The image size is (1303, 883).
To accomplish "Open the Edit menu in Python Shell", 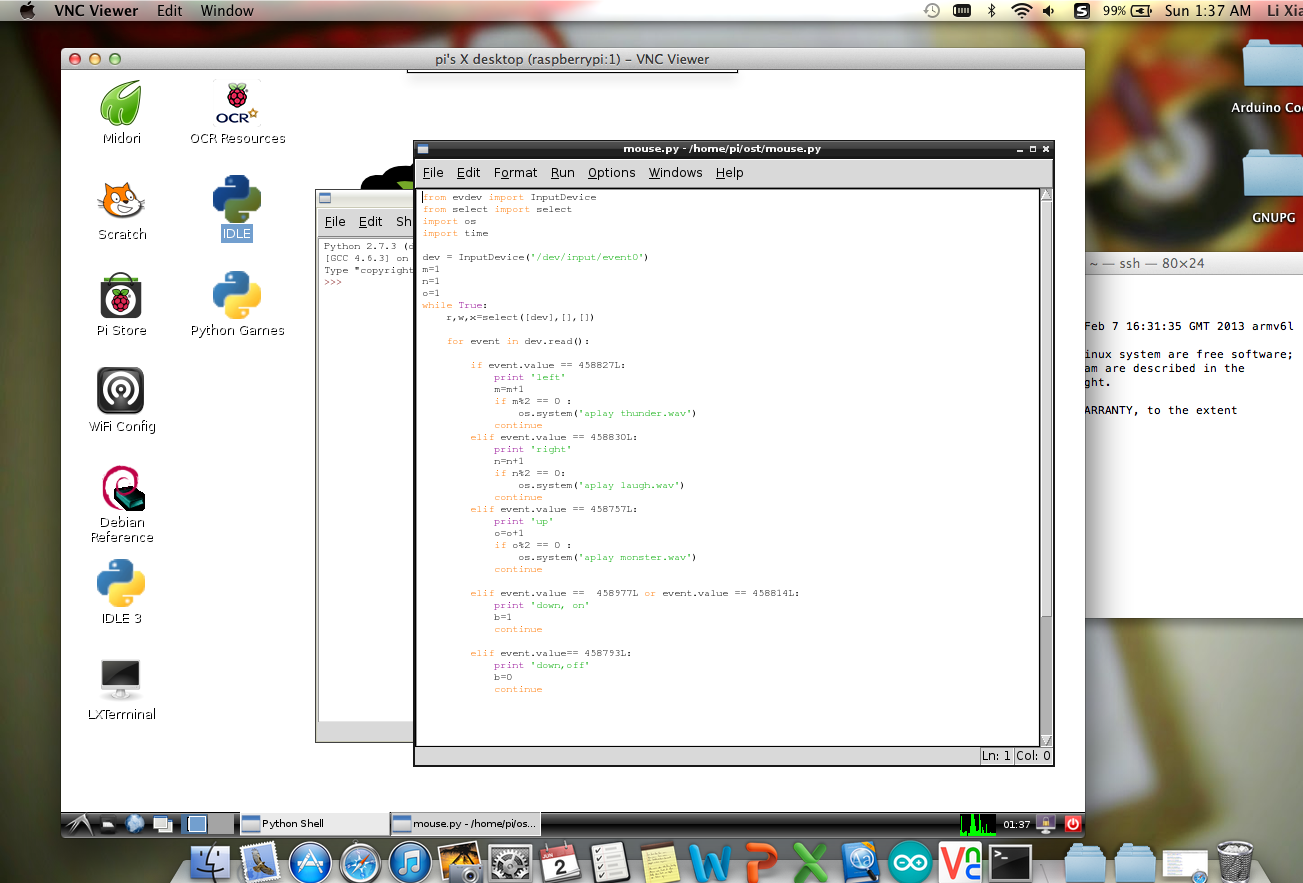I will (x=370, y=222).
